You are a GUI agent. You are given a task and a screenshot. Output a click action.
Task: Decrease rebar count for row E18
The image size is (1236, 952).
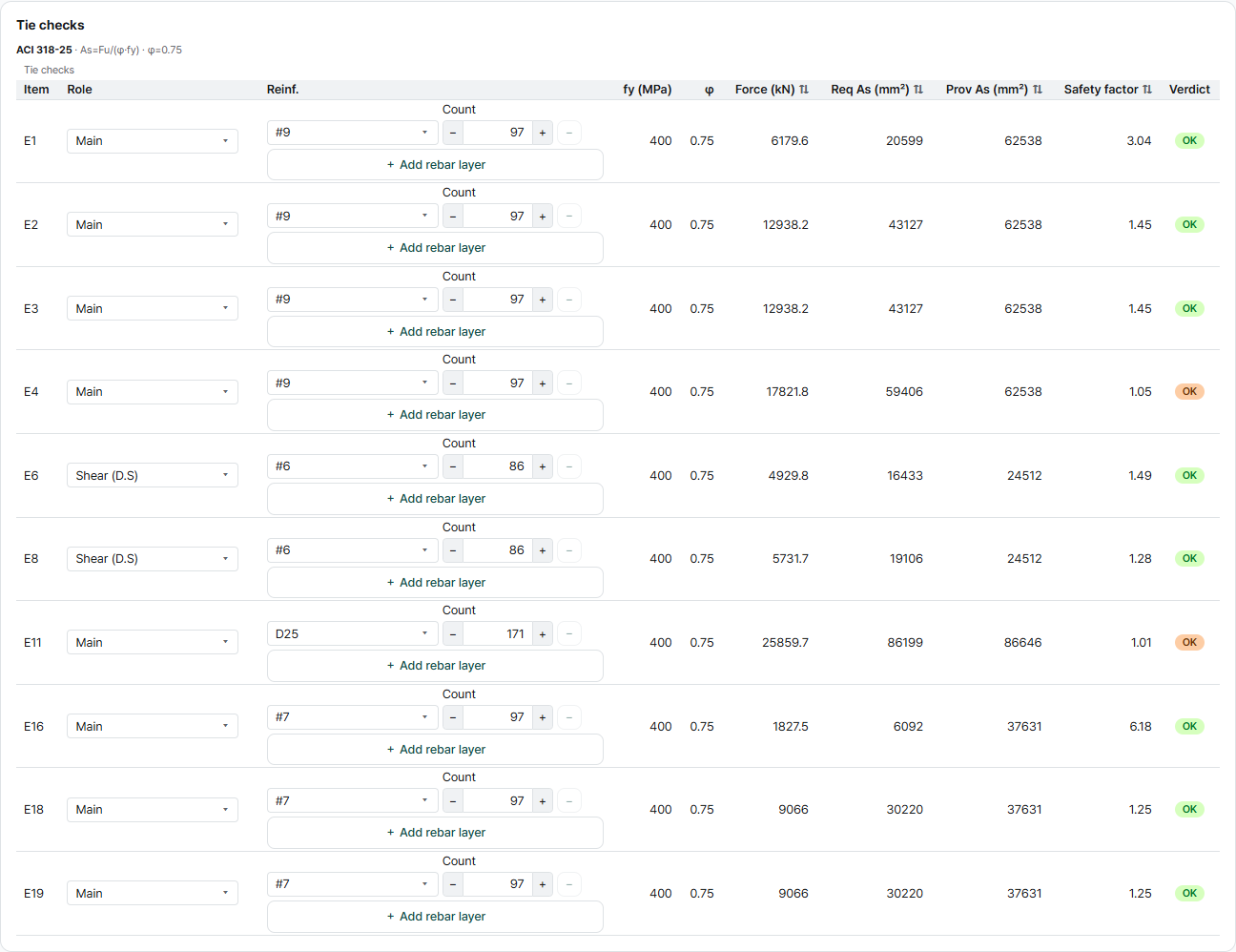[453, 801]
